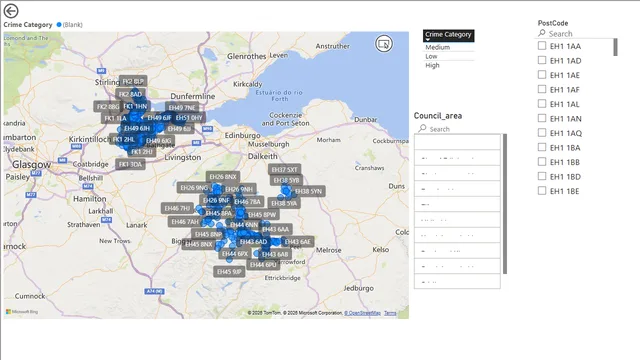This screenshot has height=360, width=640.
Task: Check the EH1 1BE postcode box
Action: pos(542,191)
